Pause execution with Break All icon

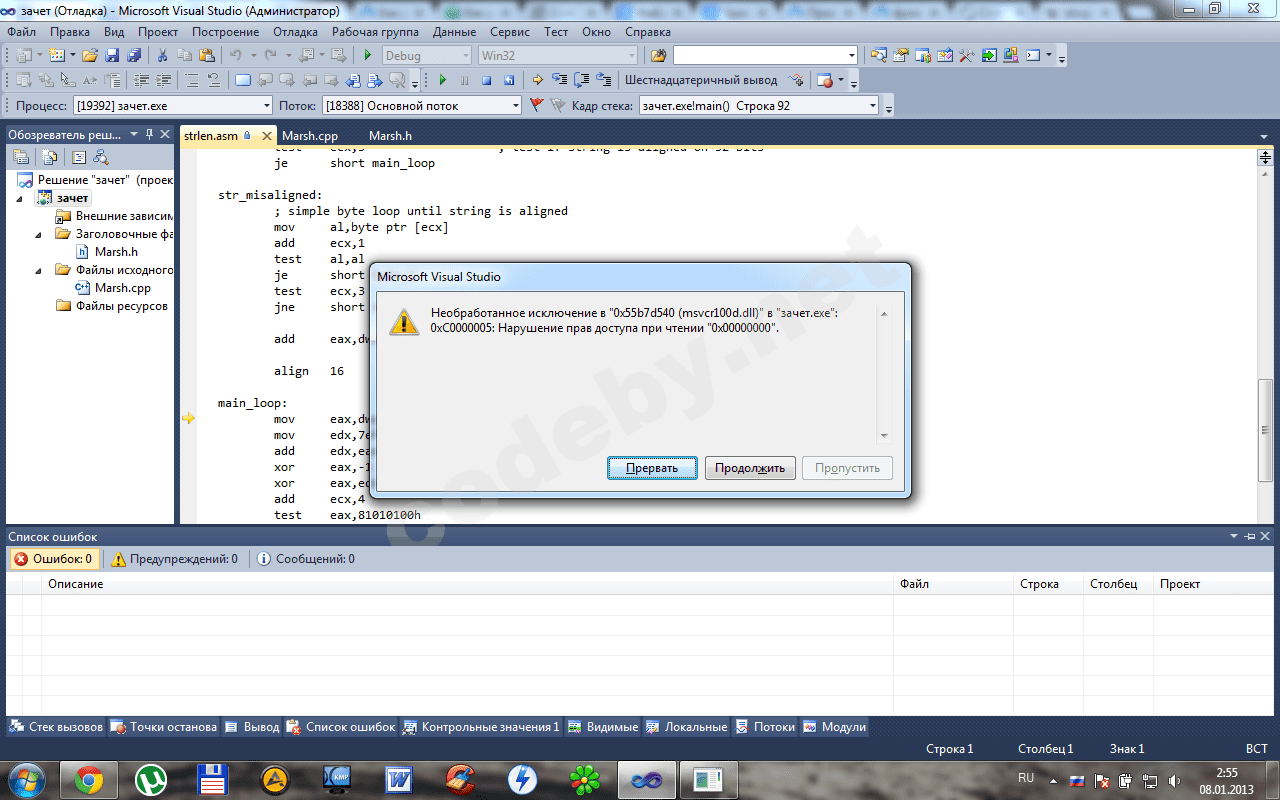464,80
